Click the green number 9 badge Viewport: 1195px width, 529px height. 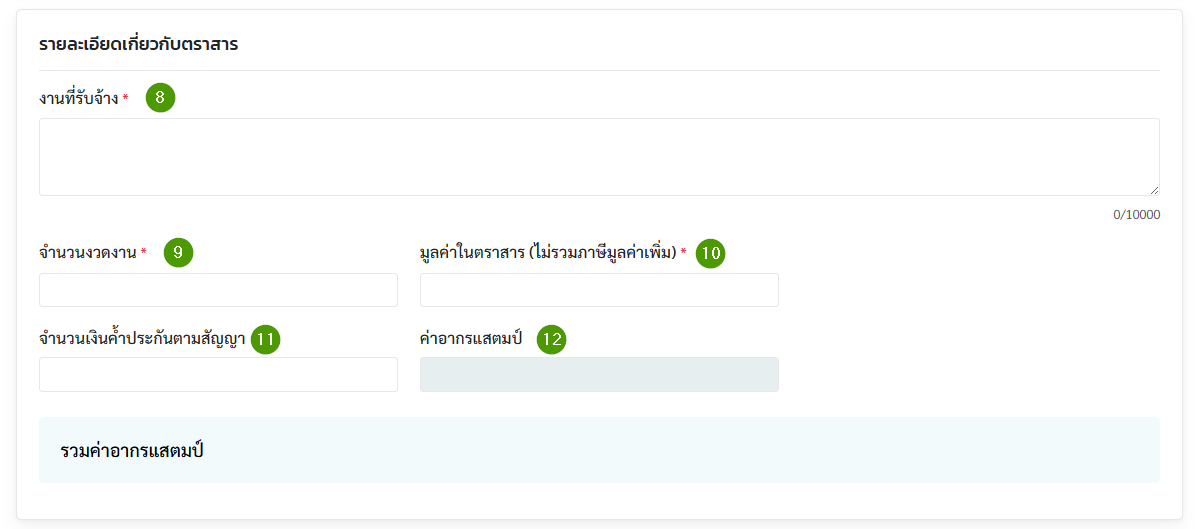178,253
